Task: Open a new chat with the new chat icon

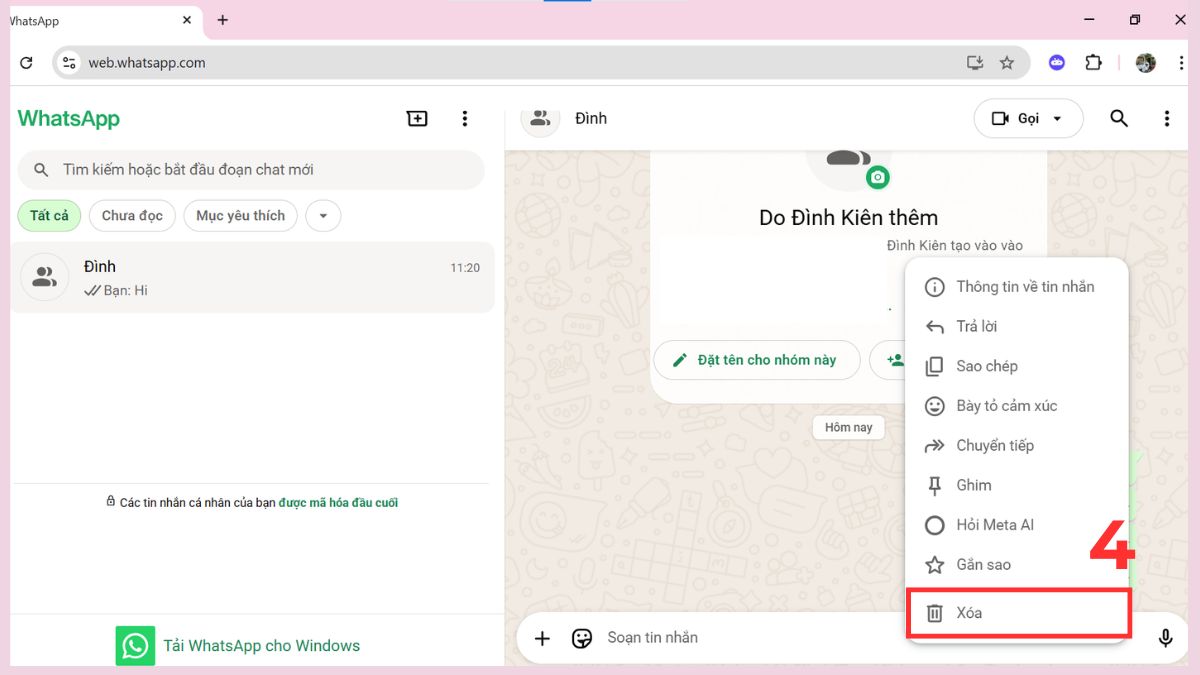Action: pyautogui.click(x=417, y=118)
